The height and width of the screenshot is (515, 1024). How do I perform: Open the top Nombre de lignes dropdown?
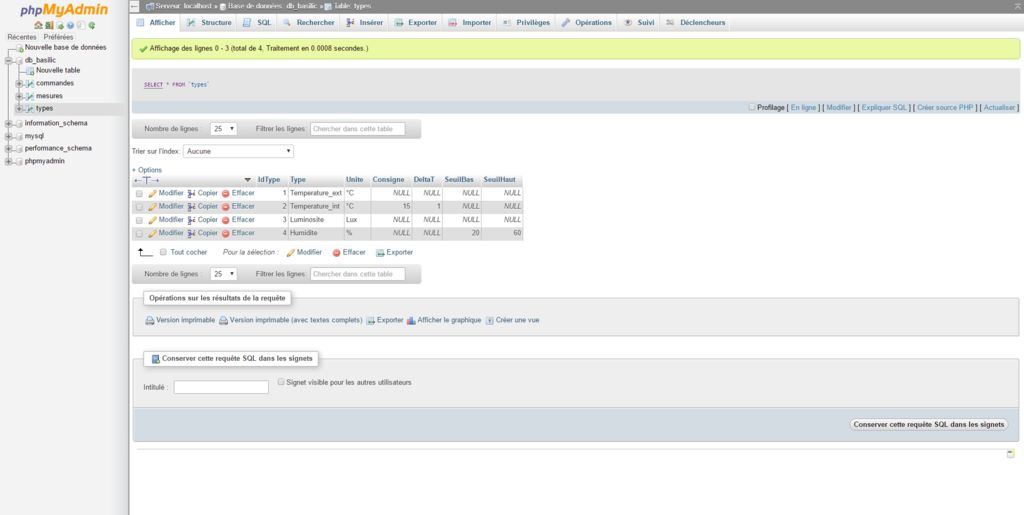click(x=223, y=129)
